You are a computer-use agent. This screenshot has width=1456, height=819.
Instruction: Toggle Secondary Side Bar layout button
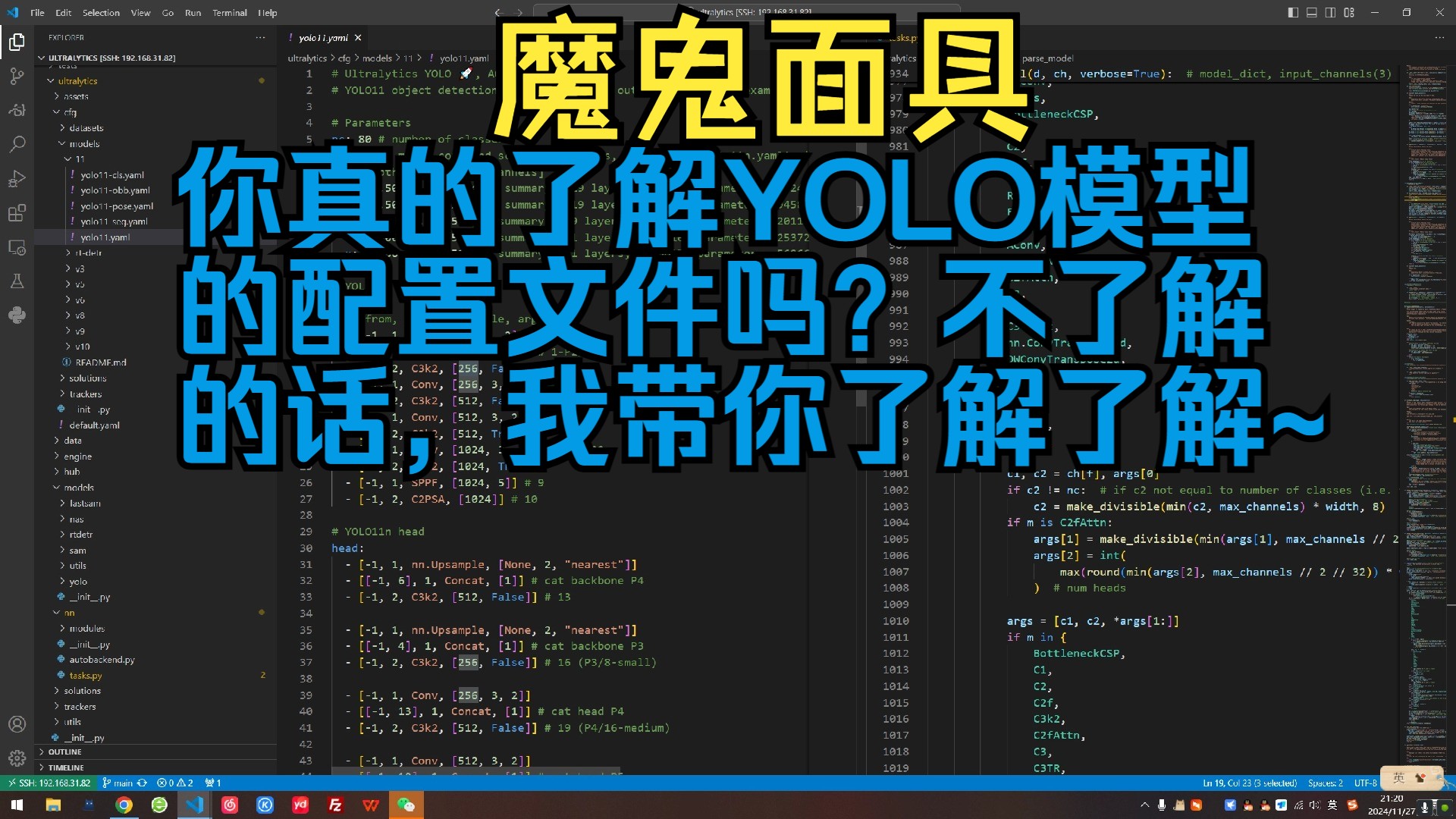click(1330, 12)
